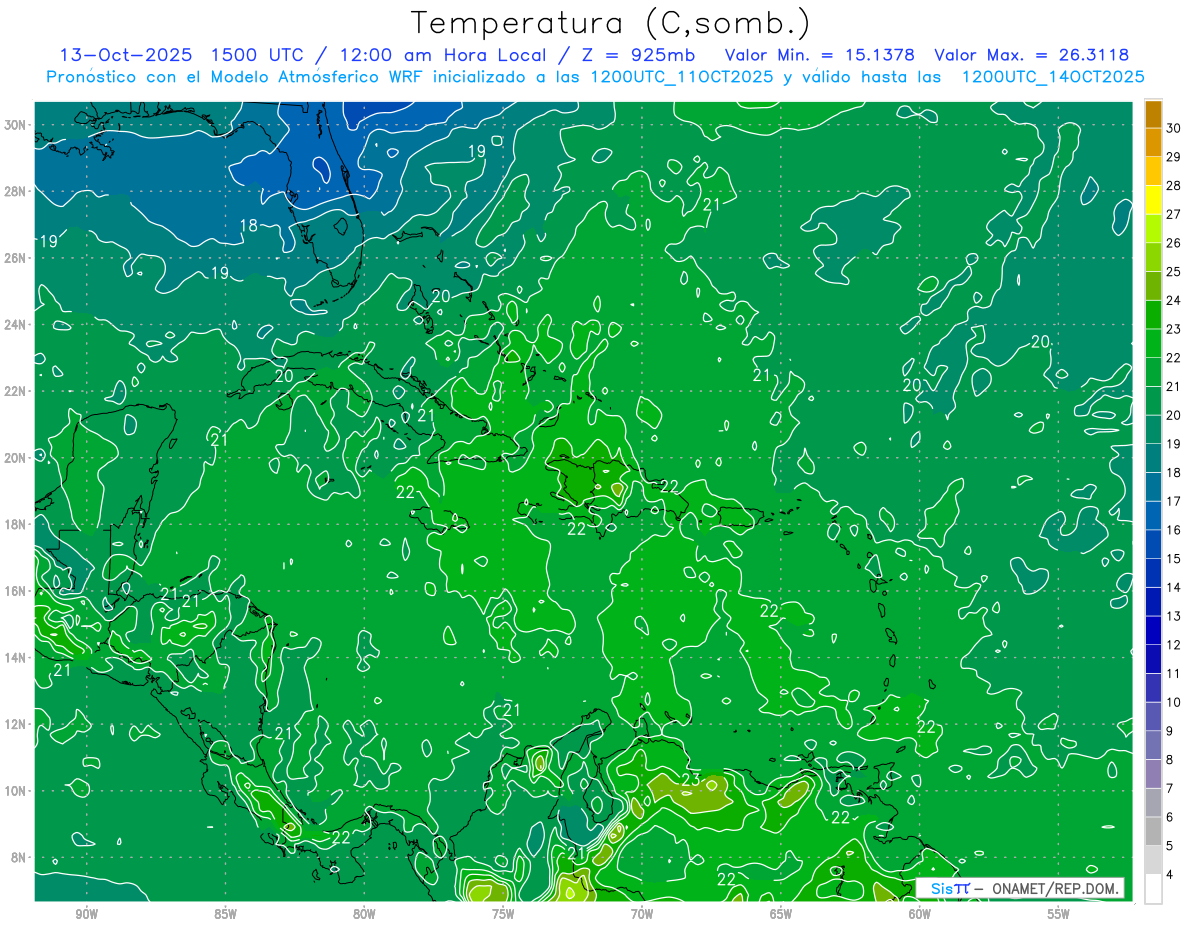Click the '18' contour label near Florida
The width and height of the screenshot is (1200, 927).
tap(249, 225)
